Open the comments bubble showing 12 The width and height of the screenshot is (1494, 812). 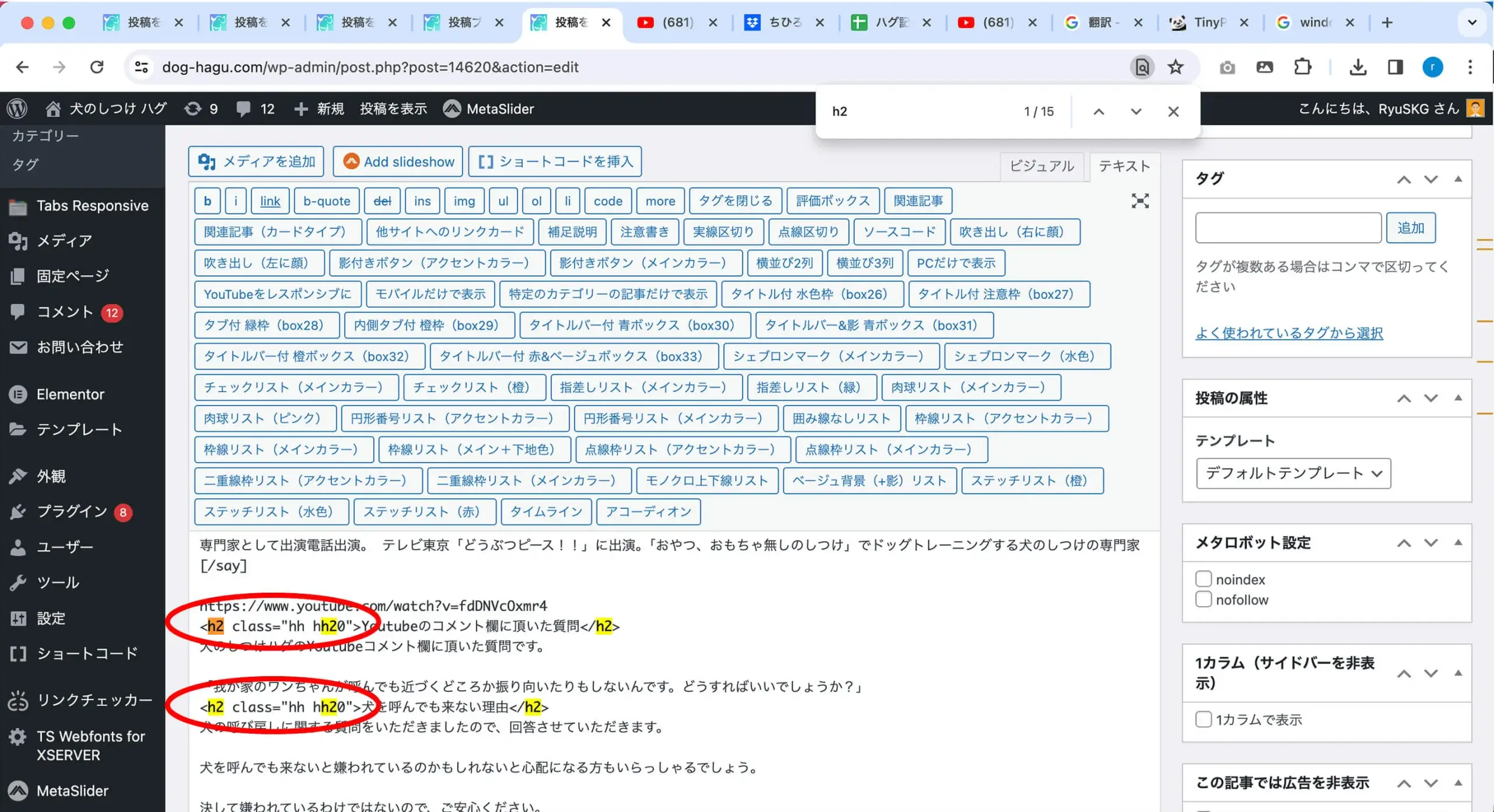(255, 108)
